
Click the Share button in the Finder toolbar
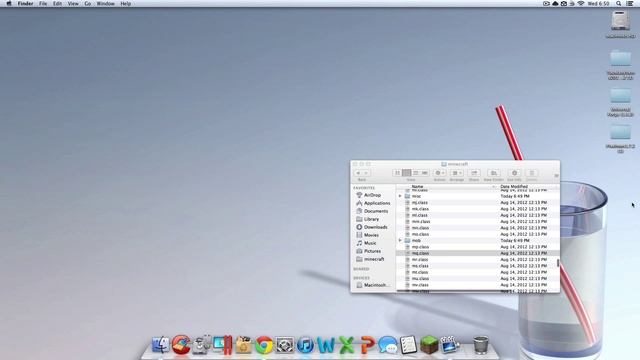474,173
